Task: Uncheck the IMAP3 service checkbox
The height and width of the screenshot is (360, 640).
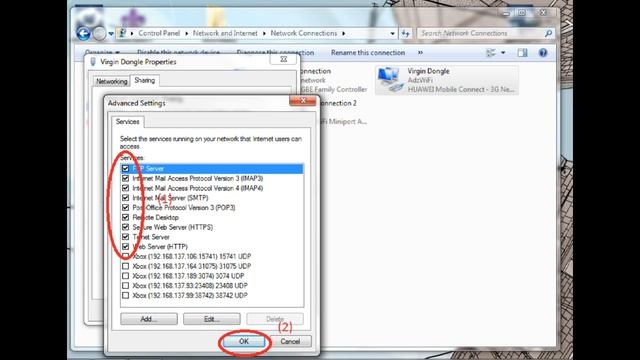Action: [125, 178]
